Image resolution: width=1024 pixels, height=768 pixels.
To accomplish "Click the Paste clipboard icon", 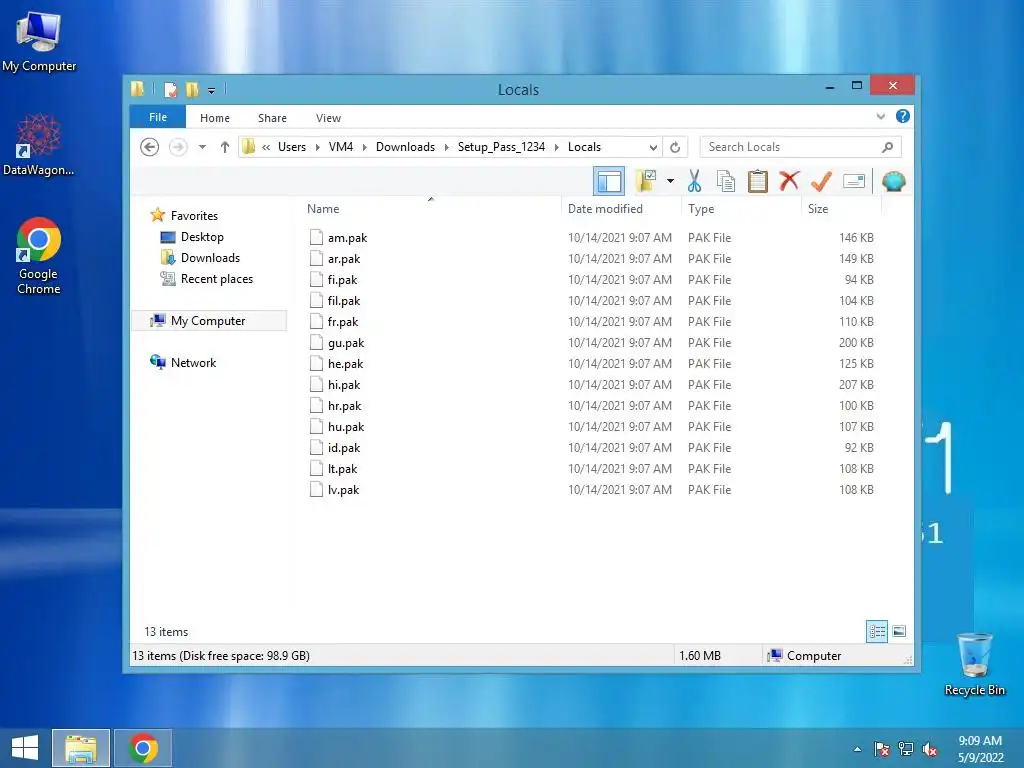I will (758, 181).
